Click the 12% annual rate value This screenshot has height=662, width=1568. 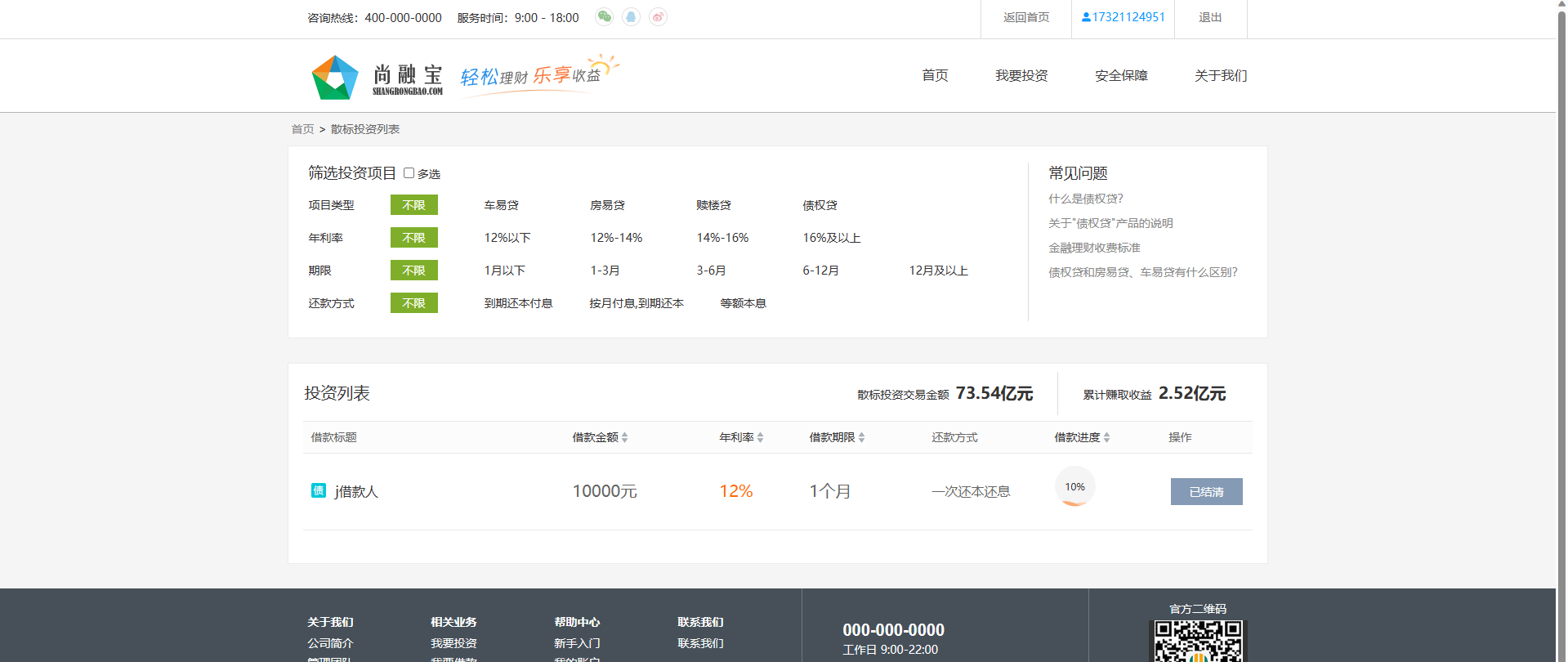coord(736,491)
